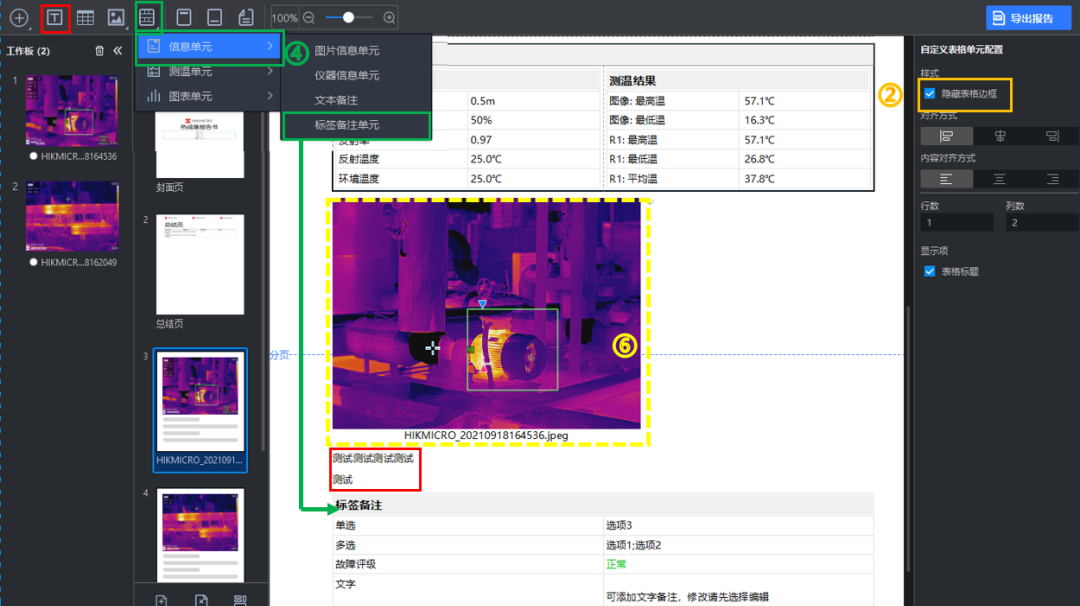Viewport: 1080px width, 606px height.
Task: Click the insert image toolbar icon
Action: click(116, 18)
